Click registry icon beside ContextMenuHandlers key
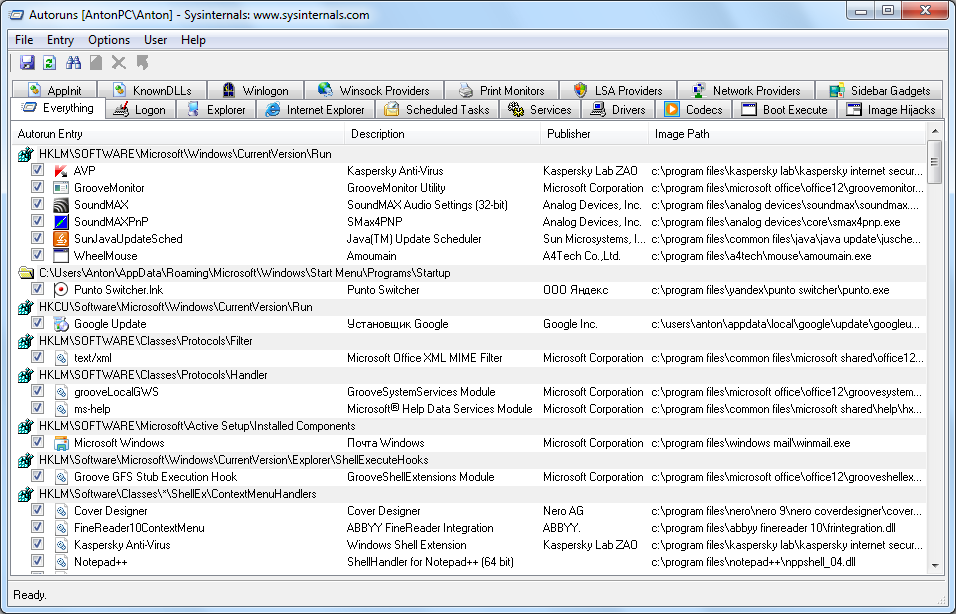956x614 pixels. coord(26,494)
